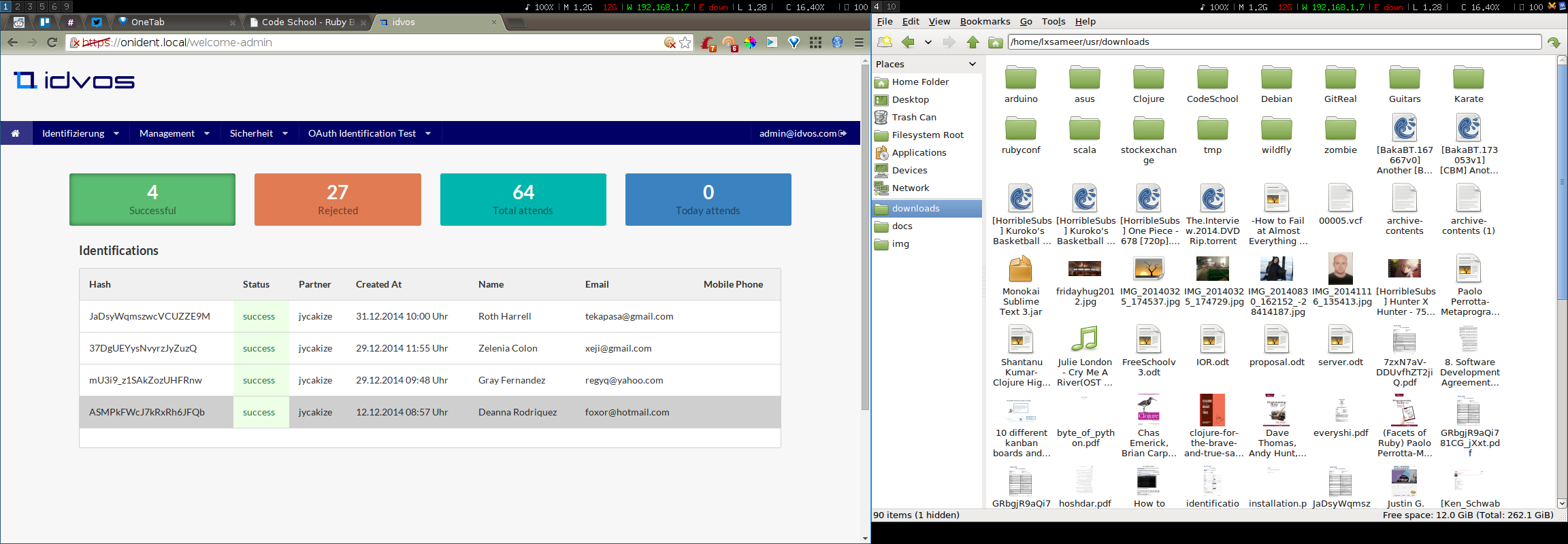Click Deanna Rodriquez name cell
The width and height of the screenshot is (1568, 544).
coord(517,412)
